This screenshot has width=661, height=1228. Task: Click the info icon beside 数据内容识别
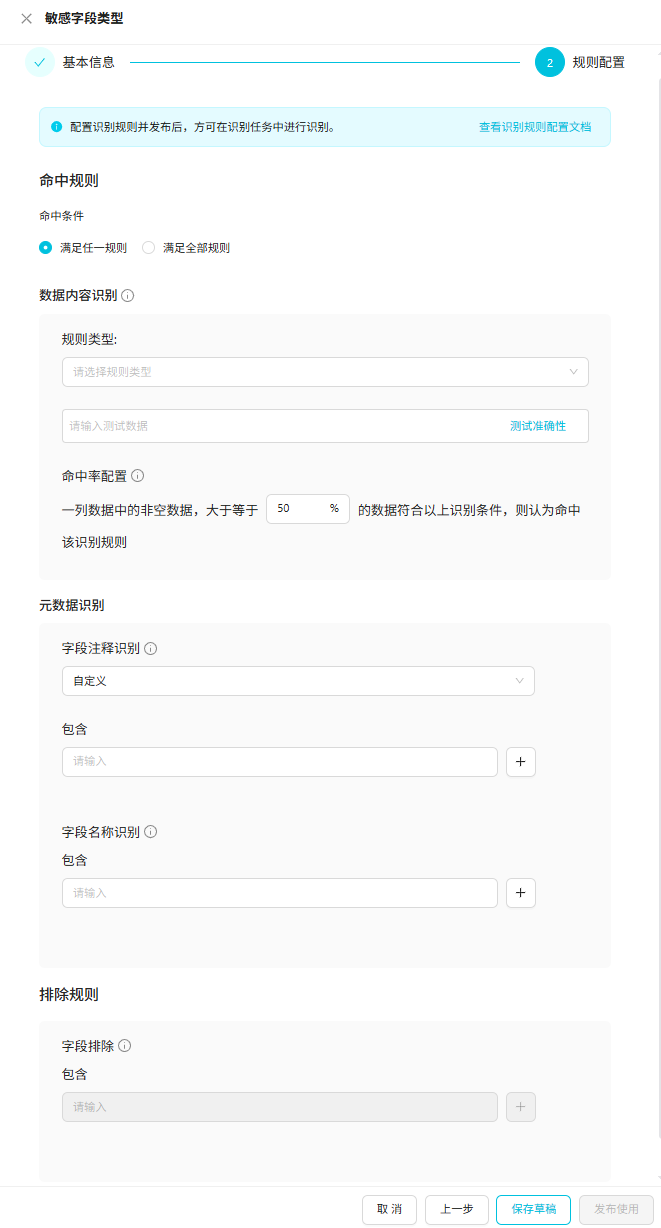127,296
